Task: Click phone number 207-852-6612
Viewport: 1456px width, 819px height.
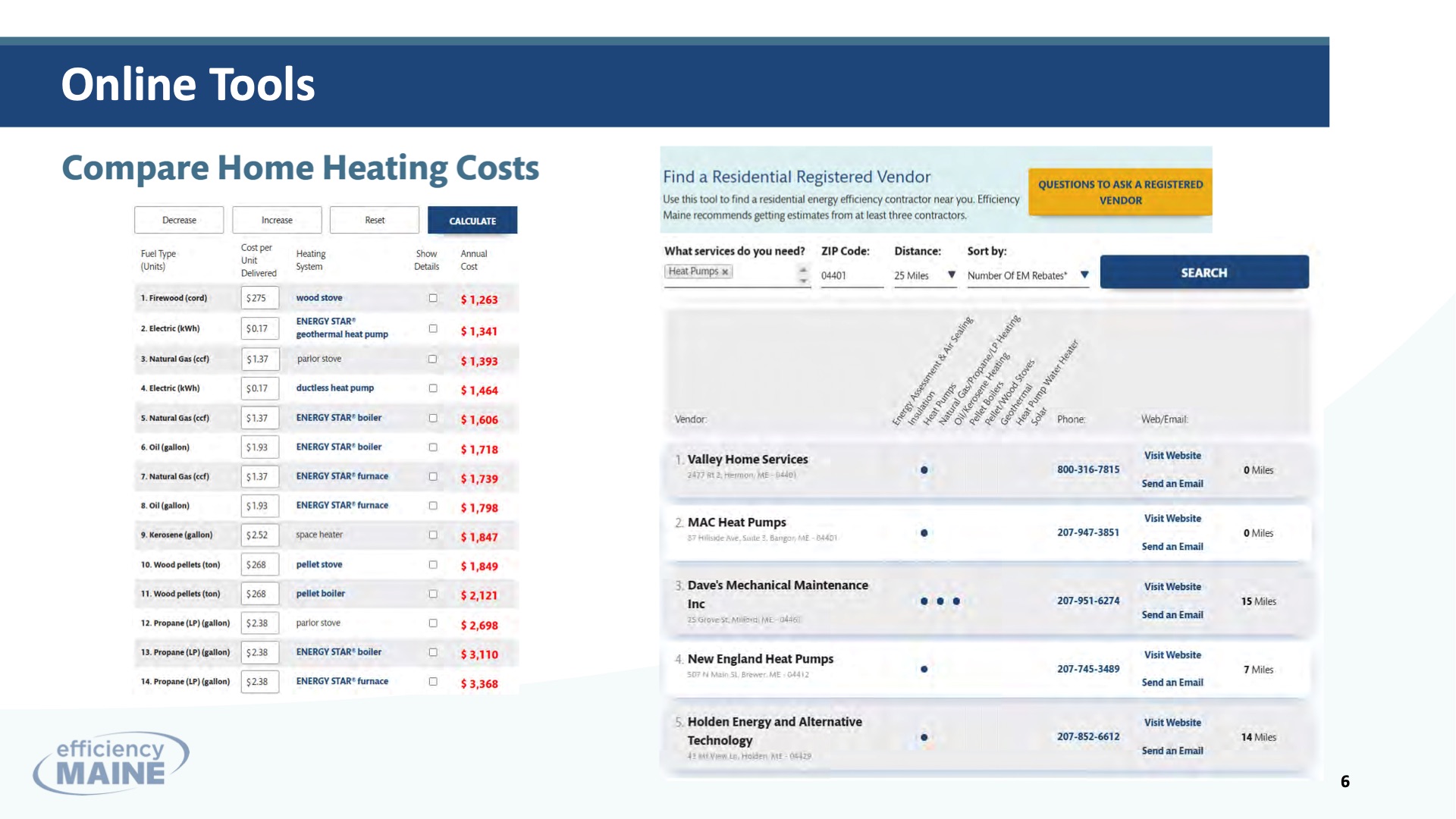Action: 1088,736
